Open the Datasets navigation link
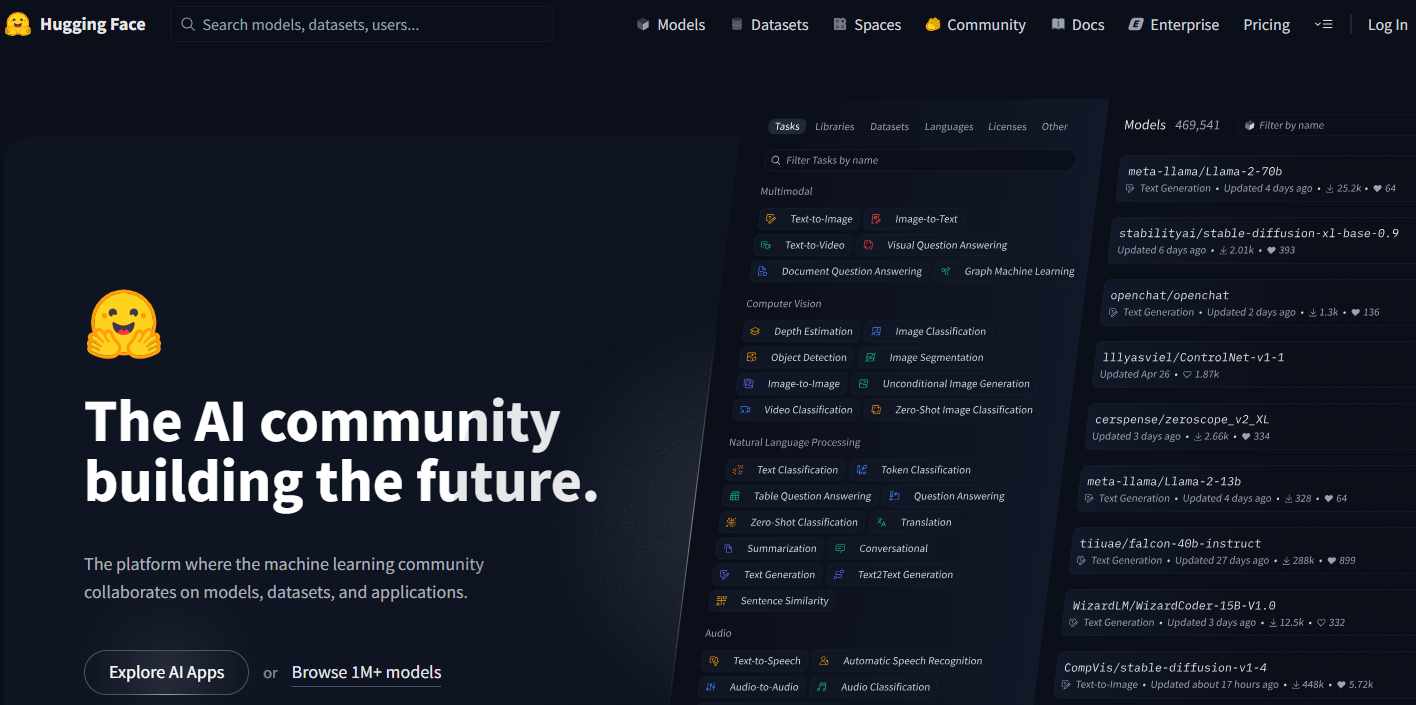The height and width of the screenshot is (705, 1416). coord(769,25)
